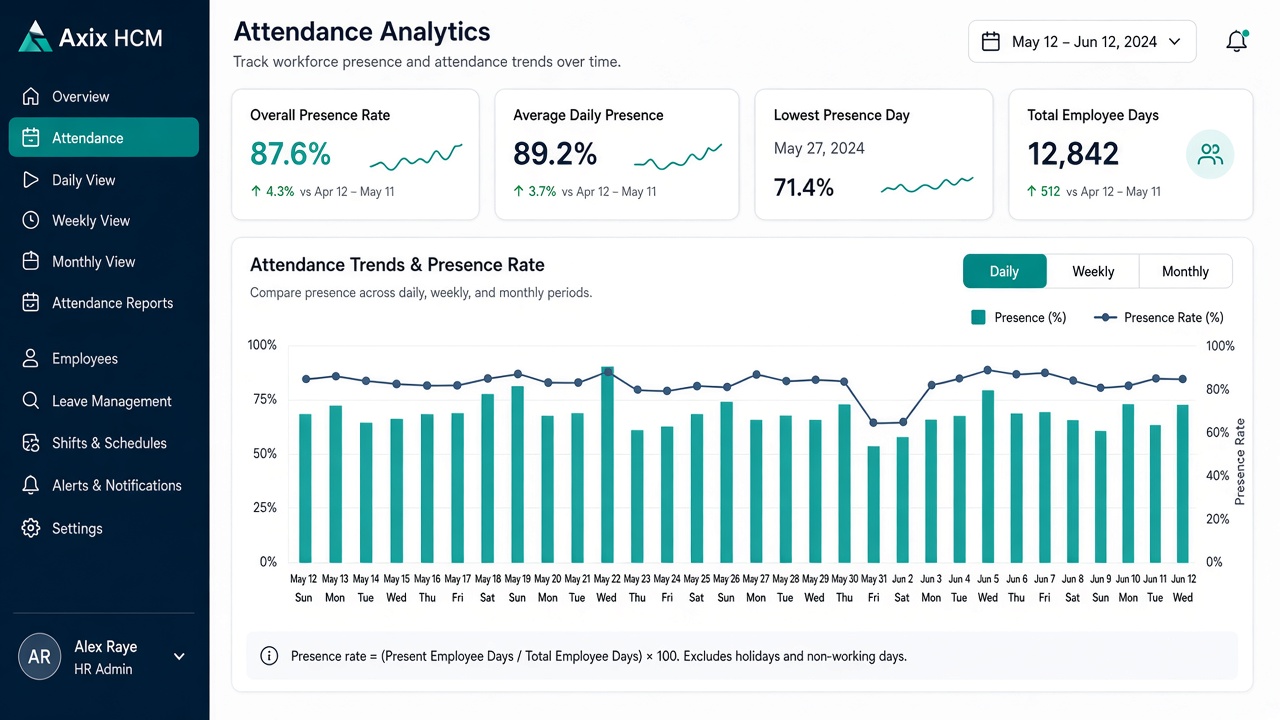Open Employees menu item

[x=104, y=358]
